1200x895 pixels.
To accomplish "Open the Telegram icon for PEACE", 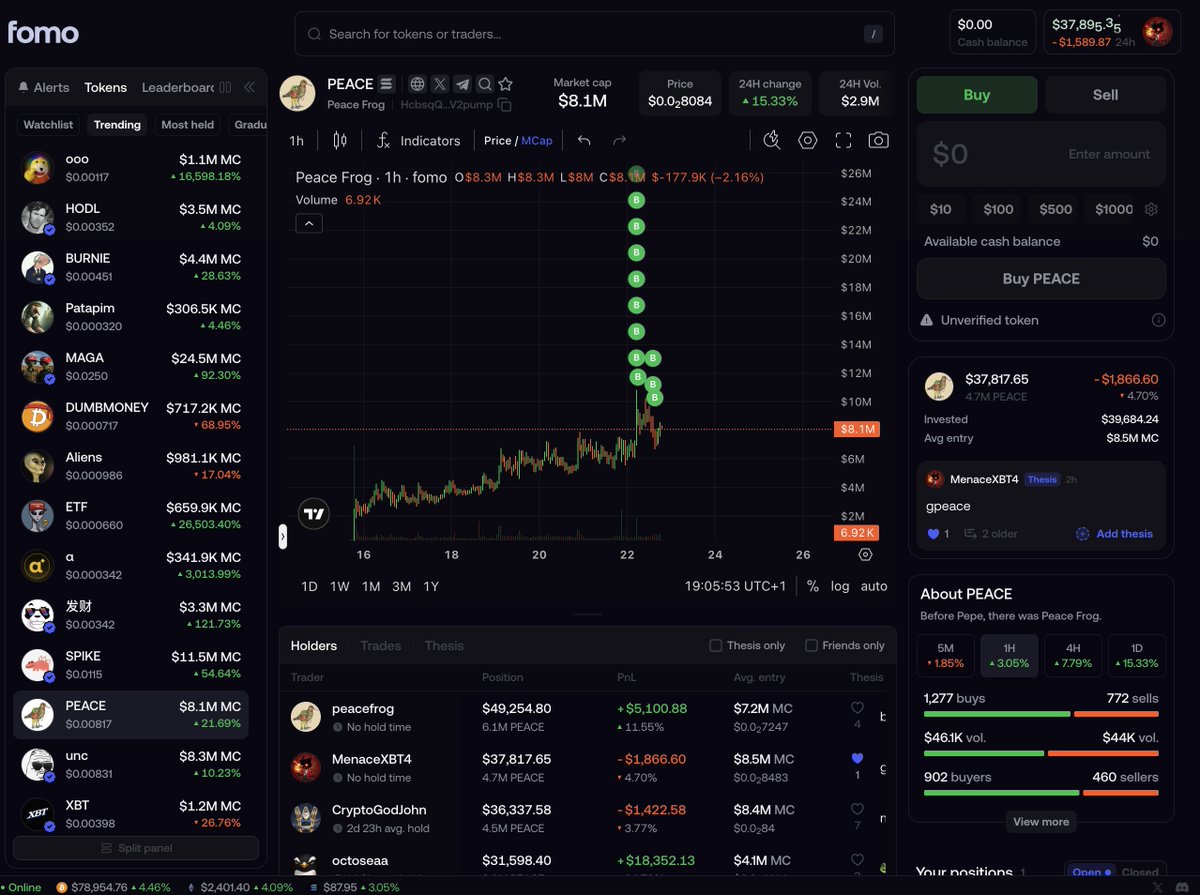I will [x=462, y=84].
